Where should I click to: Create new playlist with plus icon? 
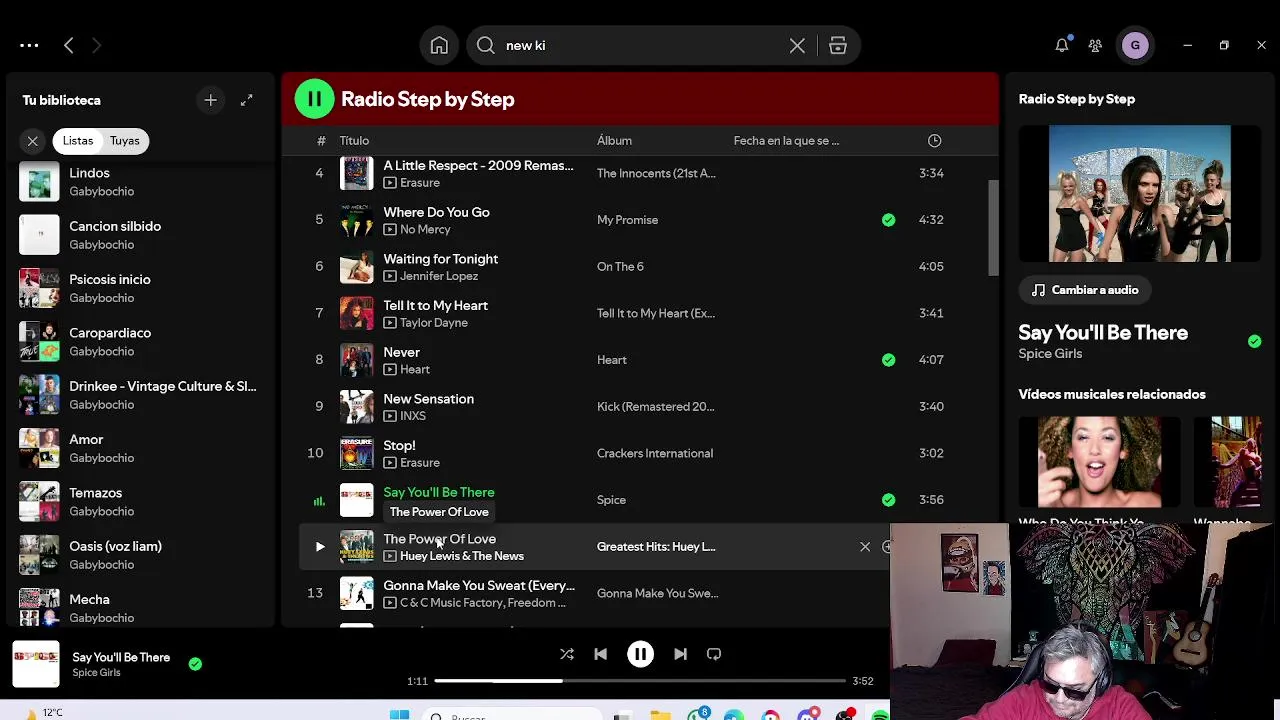point(211,100)
